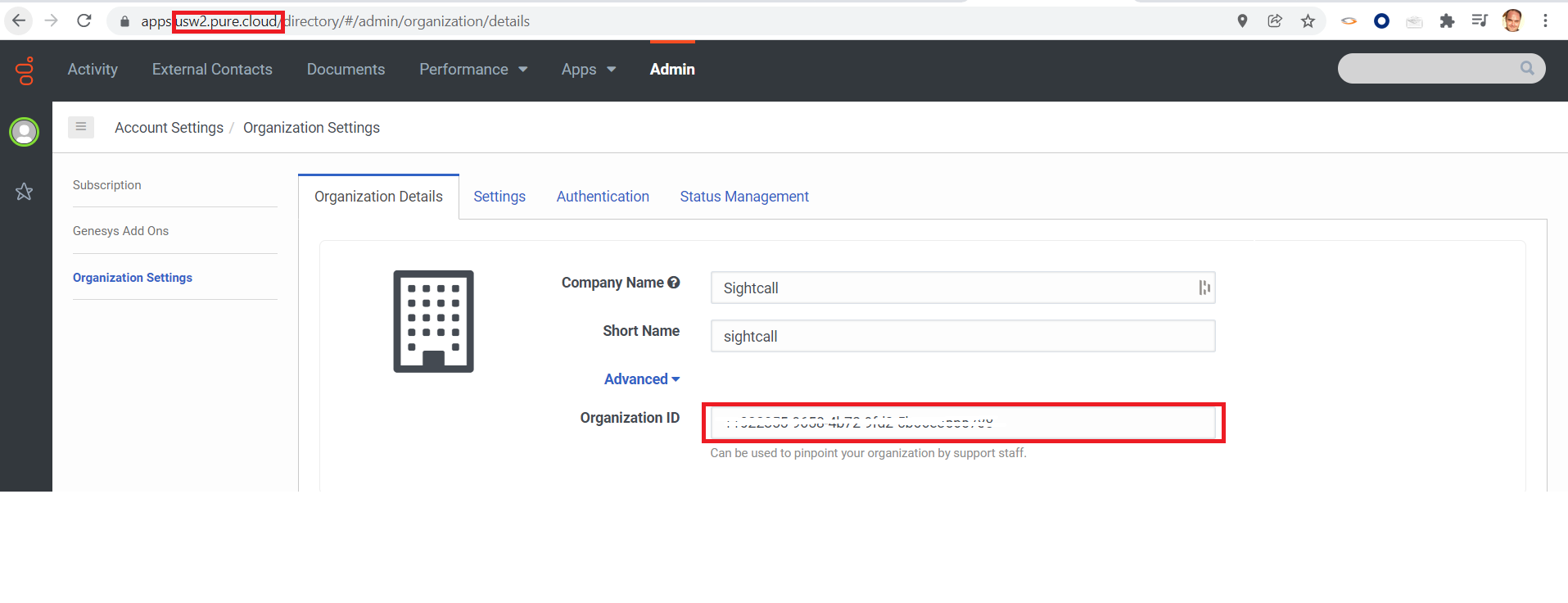Bookmark the page with the star icon
1568x603 pixels.
(x=1308, y=20)
